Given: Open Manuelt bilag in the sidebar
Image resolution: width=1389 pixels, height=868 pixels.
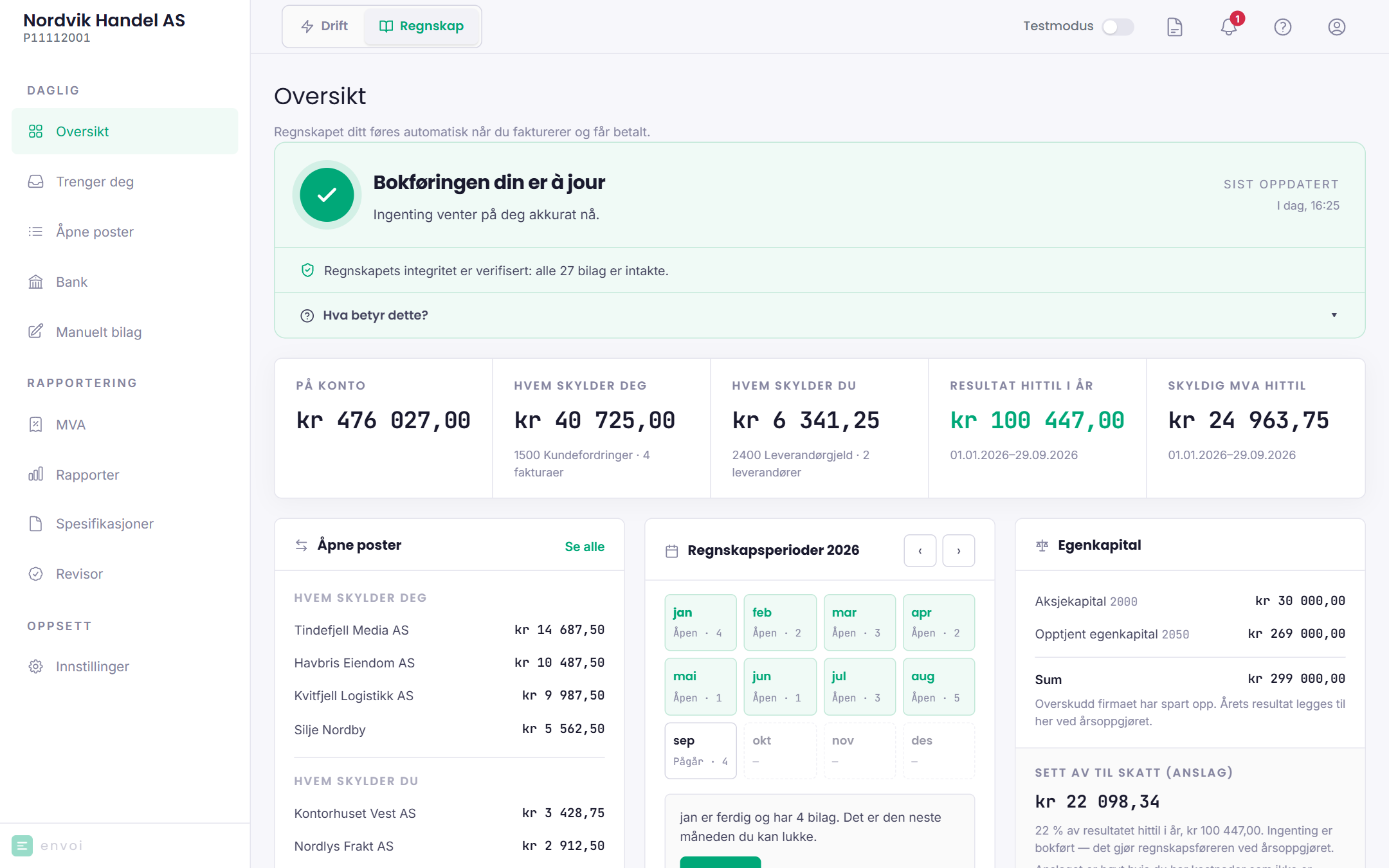Looking at the screenshot, I should [x=125, y=332].
